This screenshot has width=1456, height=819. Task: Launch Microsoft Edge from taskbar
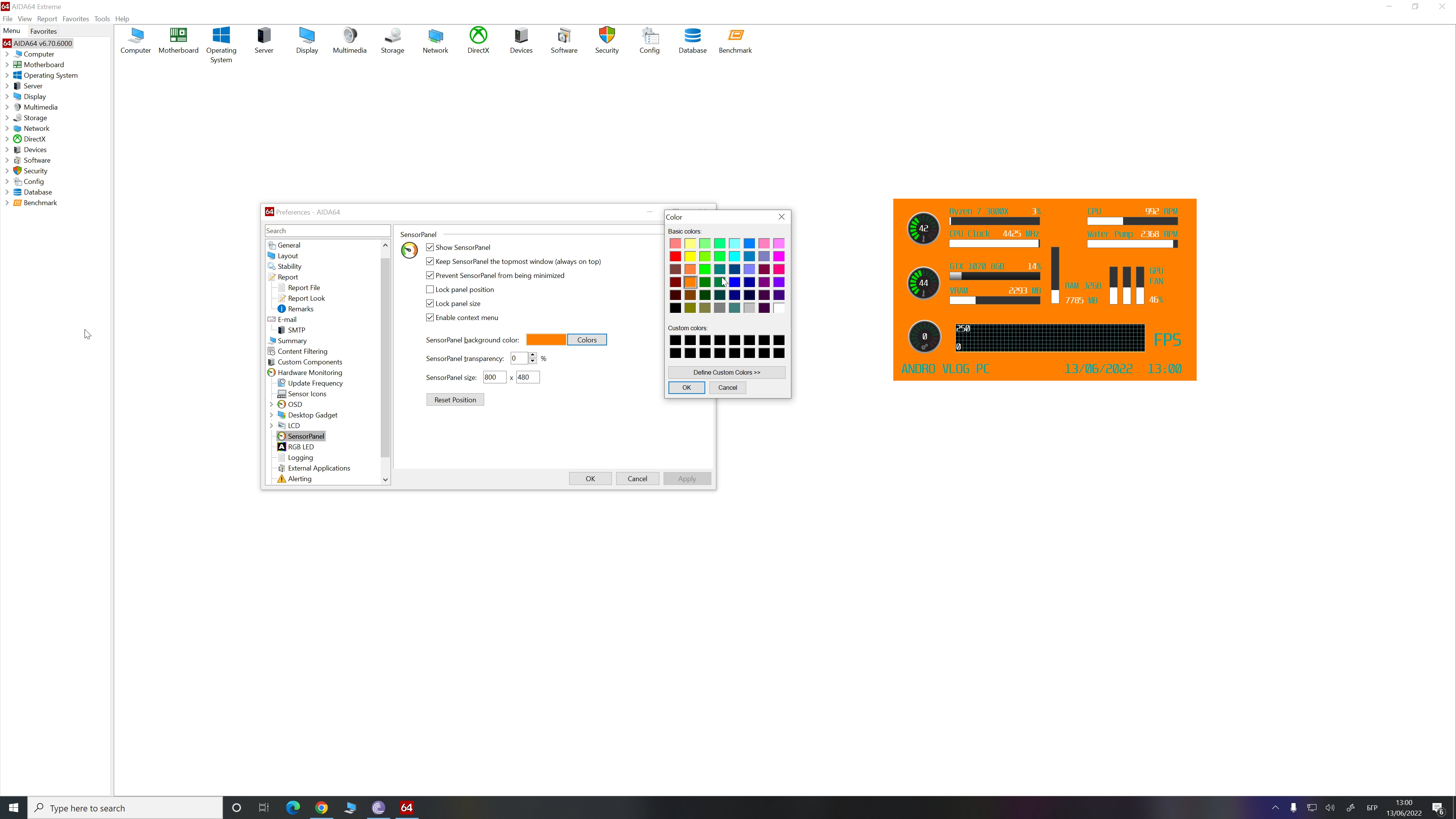click(x=293, y=808)
